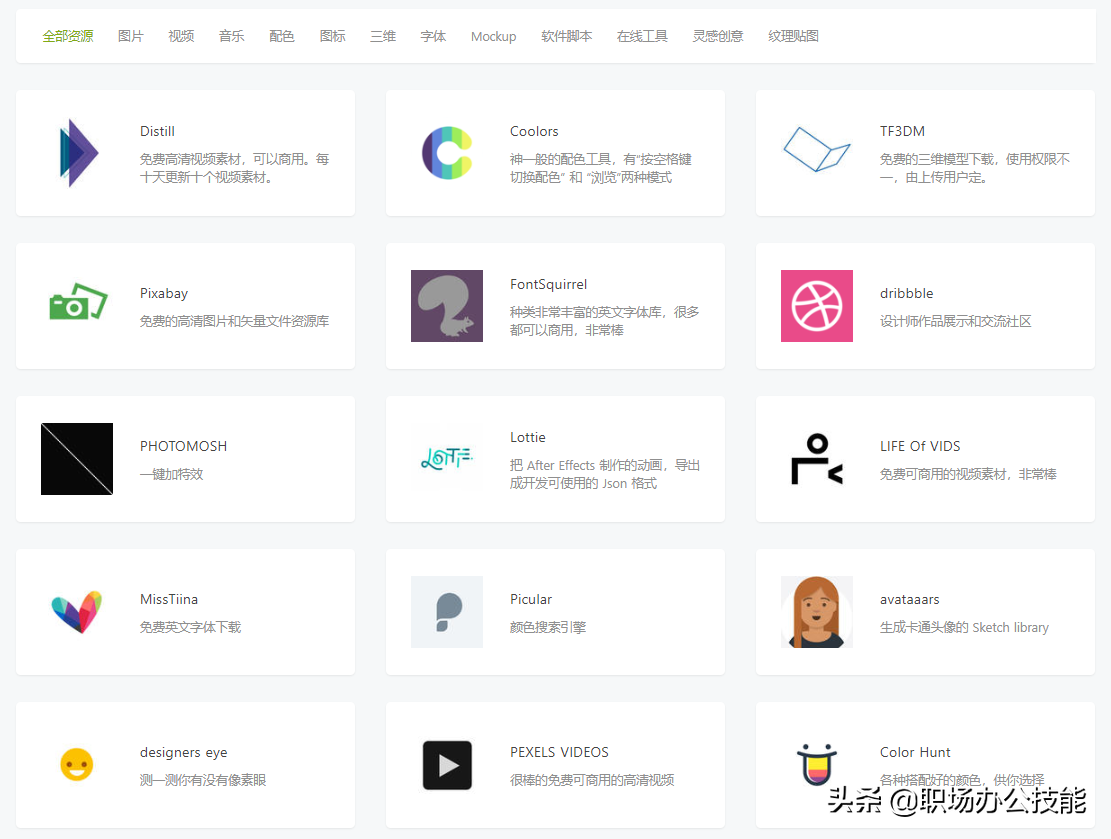Switch to the 纹理贴图 tab
This screenshot has height=839, width=1111.
click(794, 36)
